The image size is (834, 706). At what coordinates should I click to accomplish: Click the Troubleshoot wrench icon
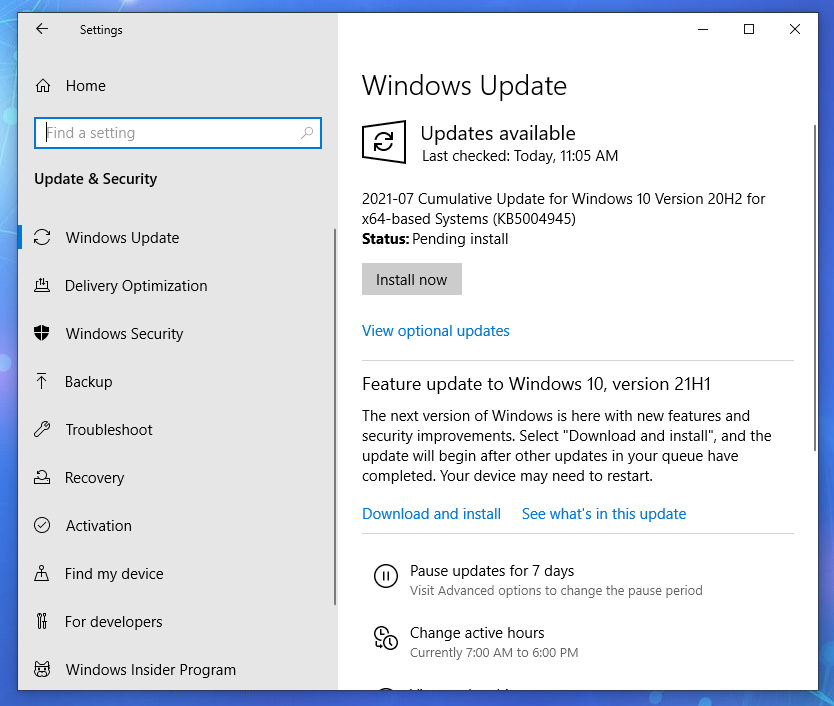click(42, 429)
